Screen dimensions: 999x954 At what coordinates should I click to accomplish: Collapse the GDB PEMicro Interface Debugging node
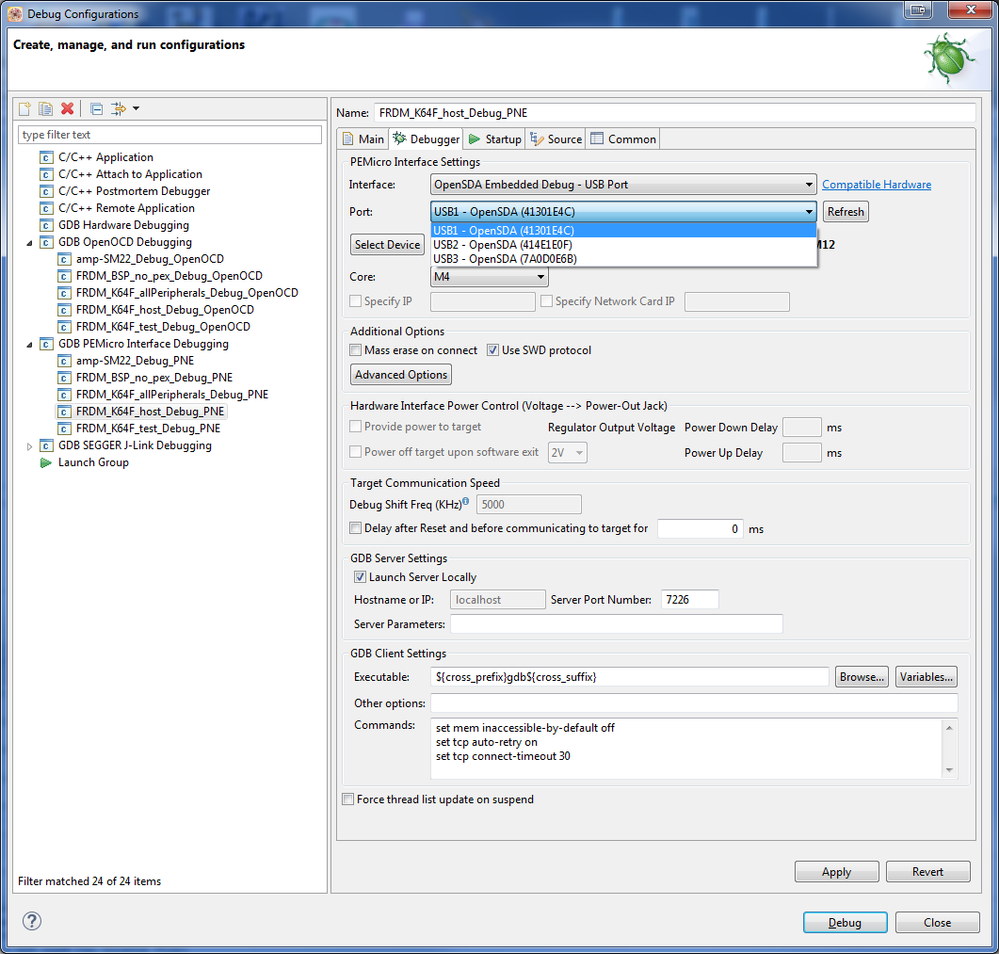point(29,345)
